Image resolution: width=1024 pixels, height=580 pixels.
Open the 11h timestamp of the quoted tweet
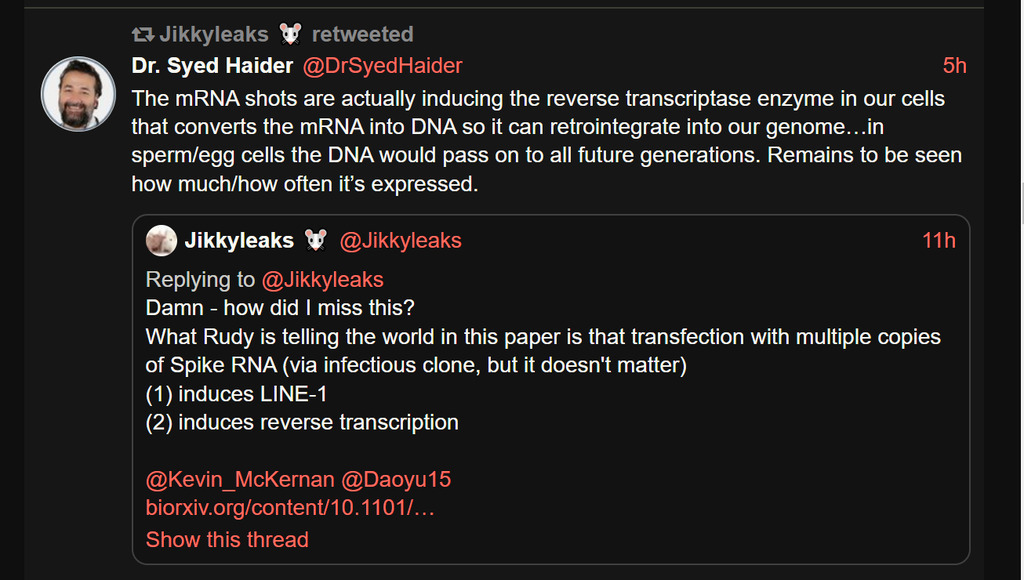coord(938,241)
